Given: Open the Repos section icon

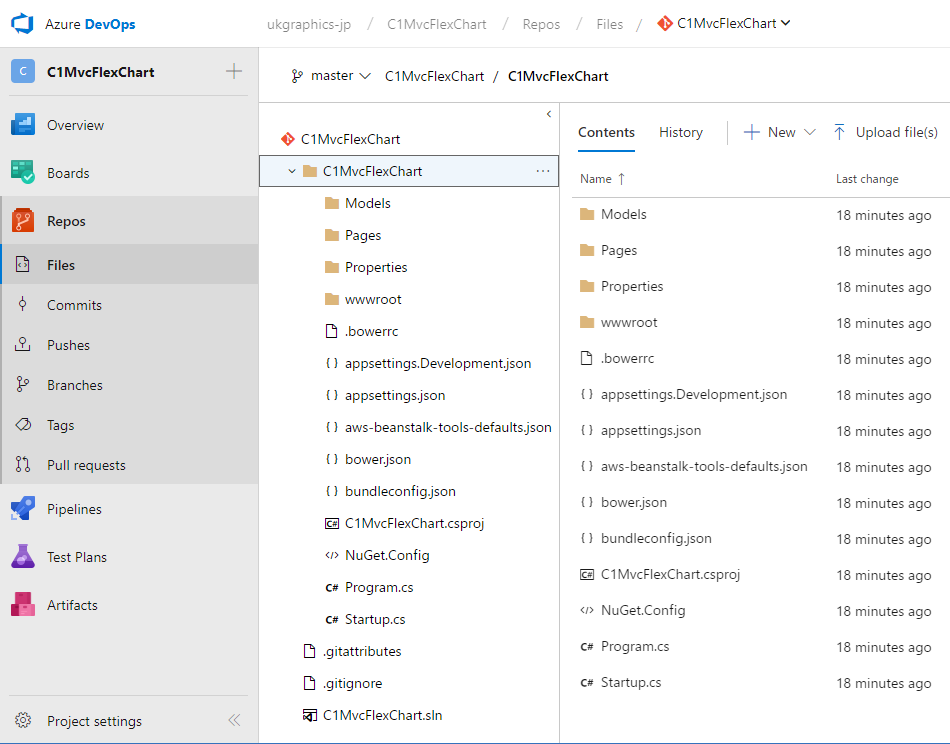Looking at the screenshot, I should 22,221.
